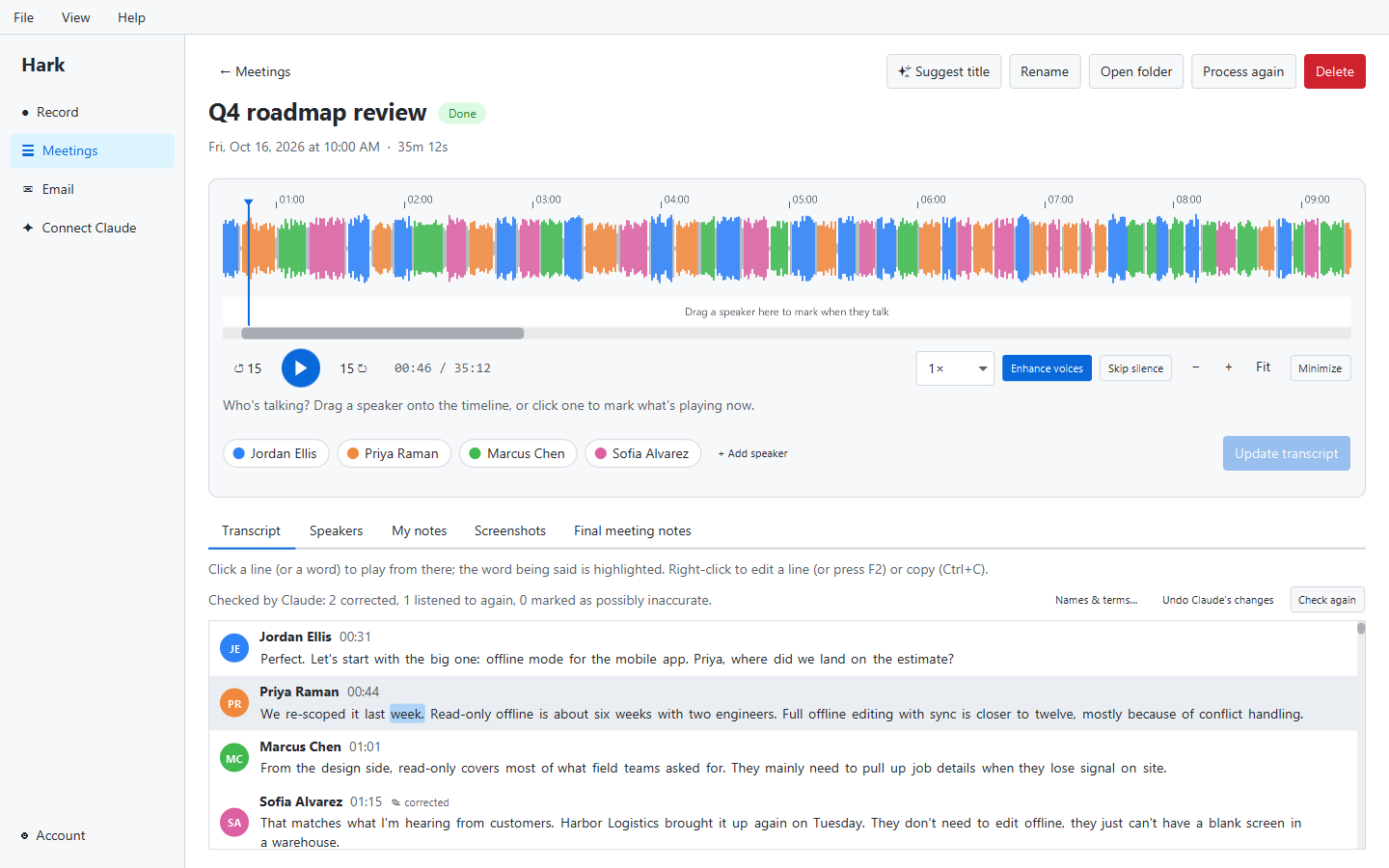
Task: Toggle Enhance voices
Action: click(1047, 368)
